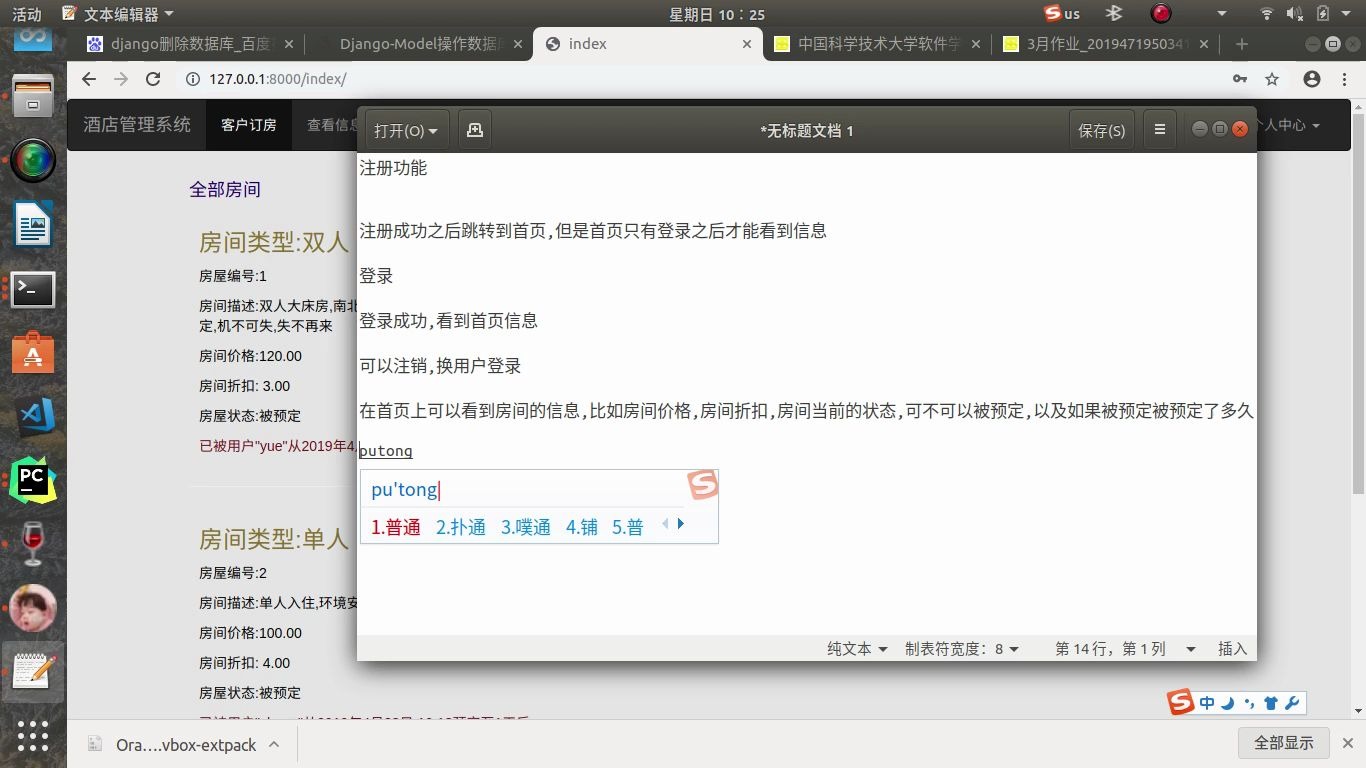Select the index tab
Screen dimensions: 1366x768
tap(647, 44)
